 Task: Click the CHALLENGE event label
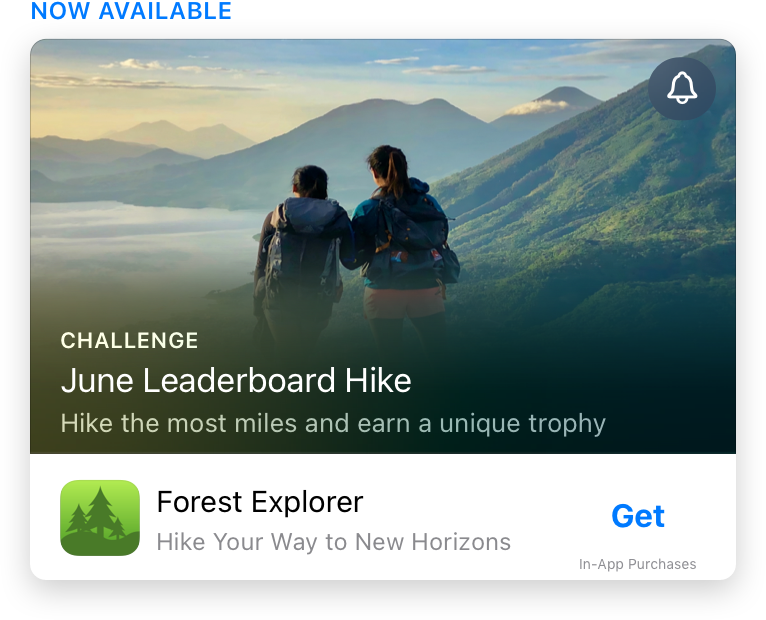129,341
